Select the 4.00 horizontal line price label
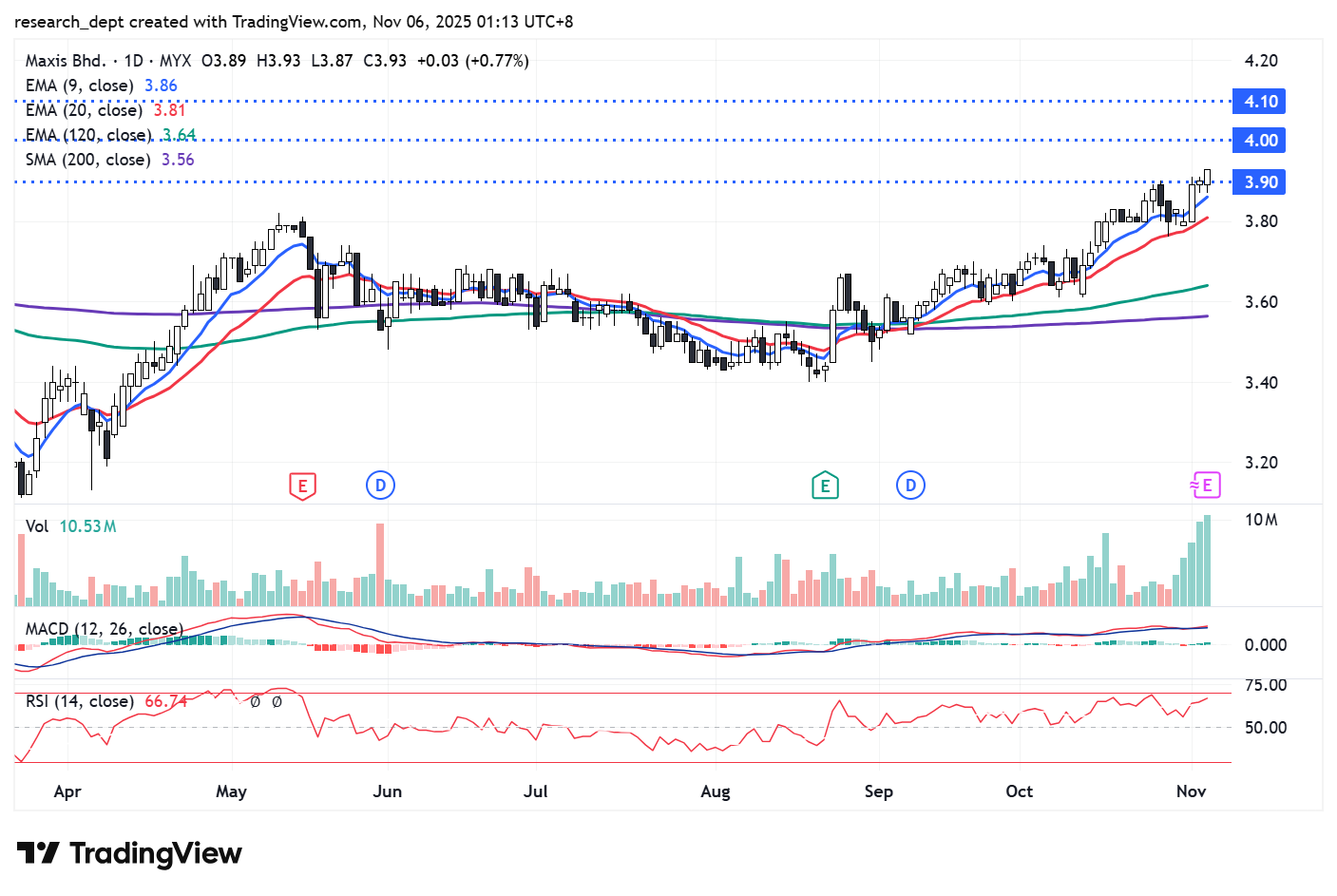 coord(1259,141)
